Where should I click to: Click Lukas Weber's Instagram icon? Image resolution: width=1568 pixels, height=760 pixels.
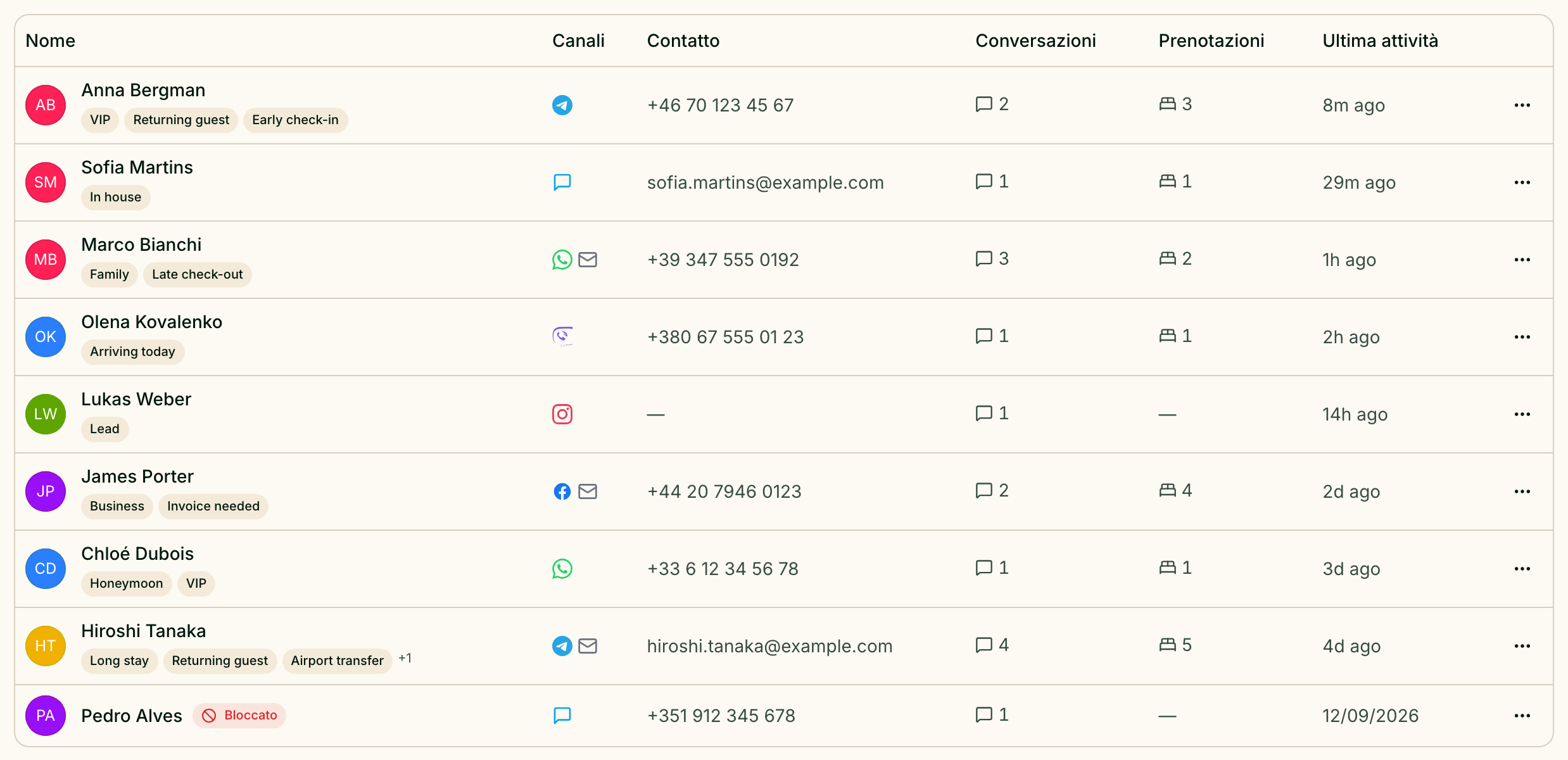pos(562,414)
